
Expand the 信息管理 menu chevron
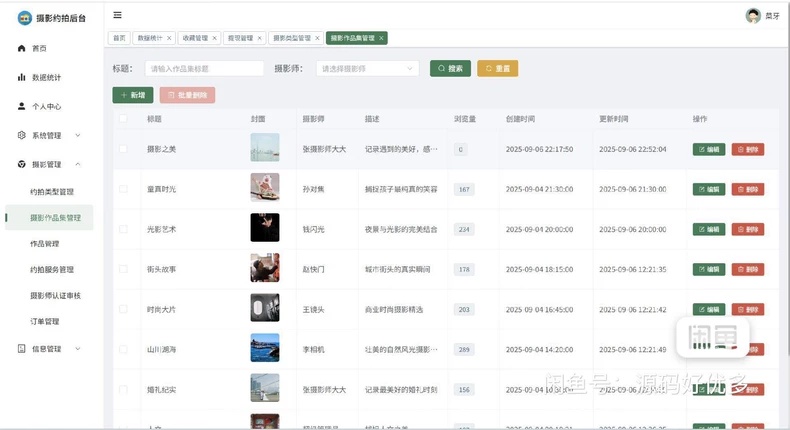point(78,348)
